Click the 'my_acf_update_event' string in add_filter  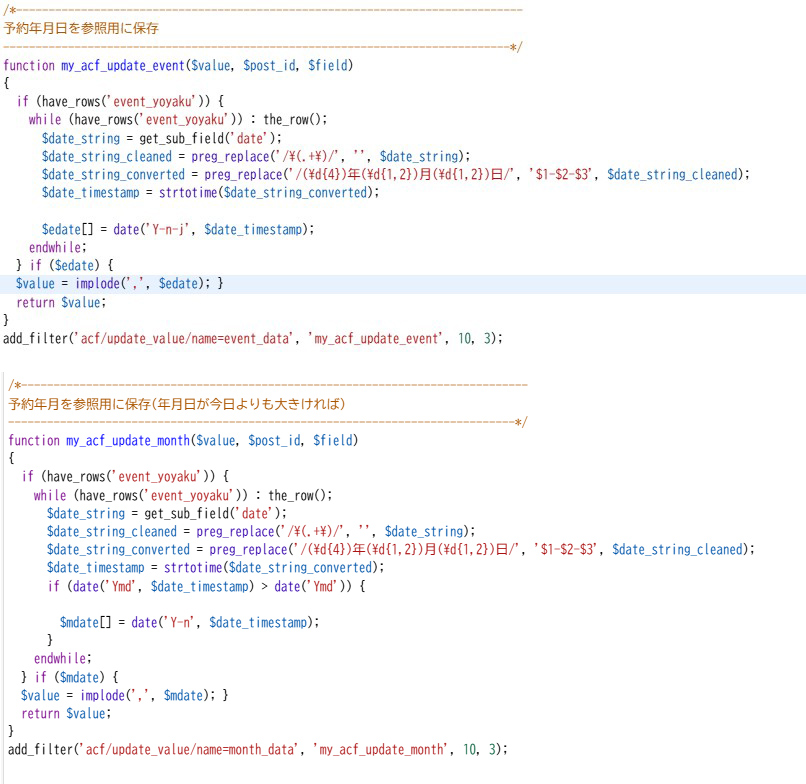coord(375,338)
